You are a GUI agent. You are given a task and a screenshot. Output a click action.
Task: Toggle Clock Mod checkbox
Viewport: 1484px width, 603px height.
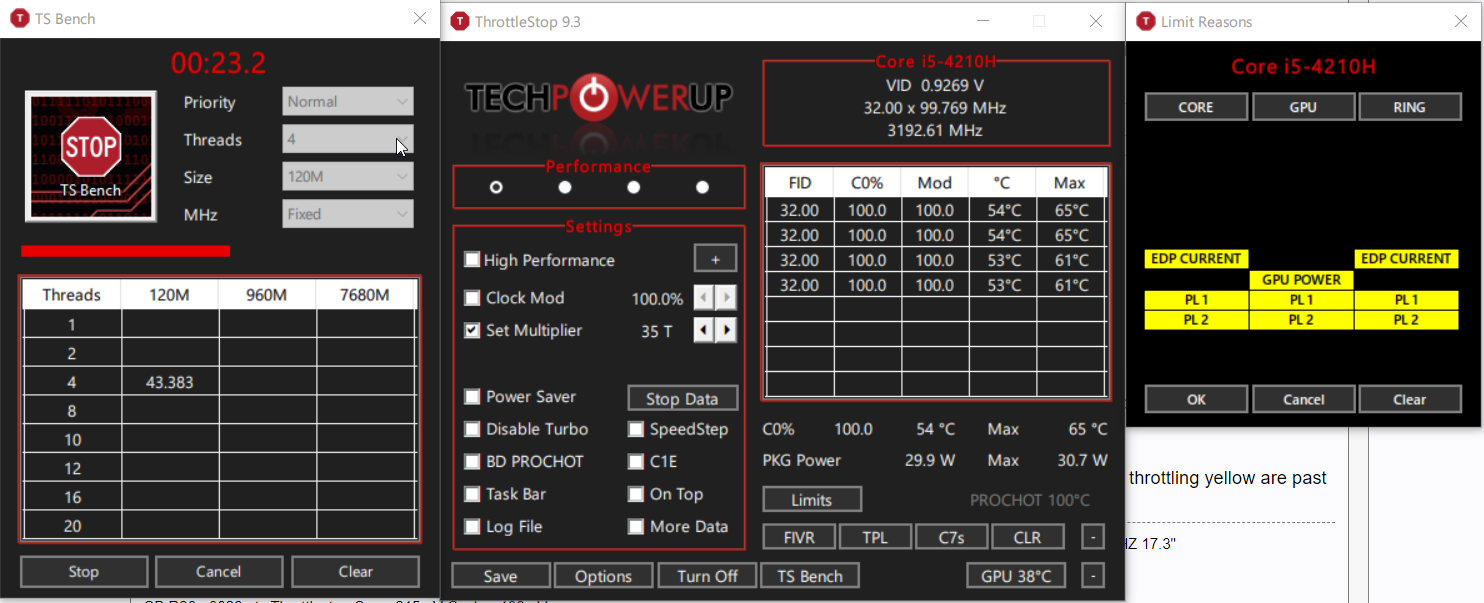(x=472, y=298)
